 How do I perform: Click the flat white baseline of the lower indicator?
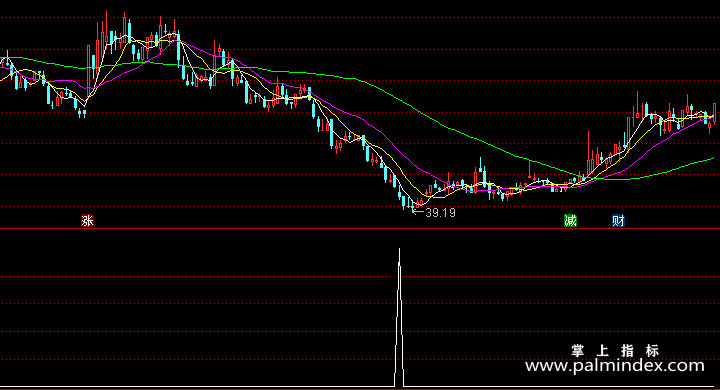tap(197, 386)
